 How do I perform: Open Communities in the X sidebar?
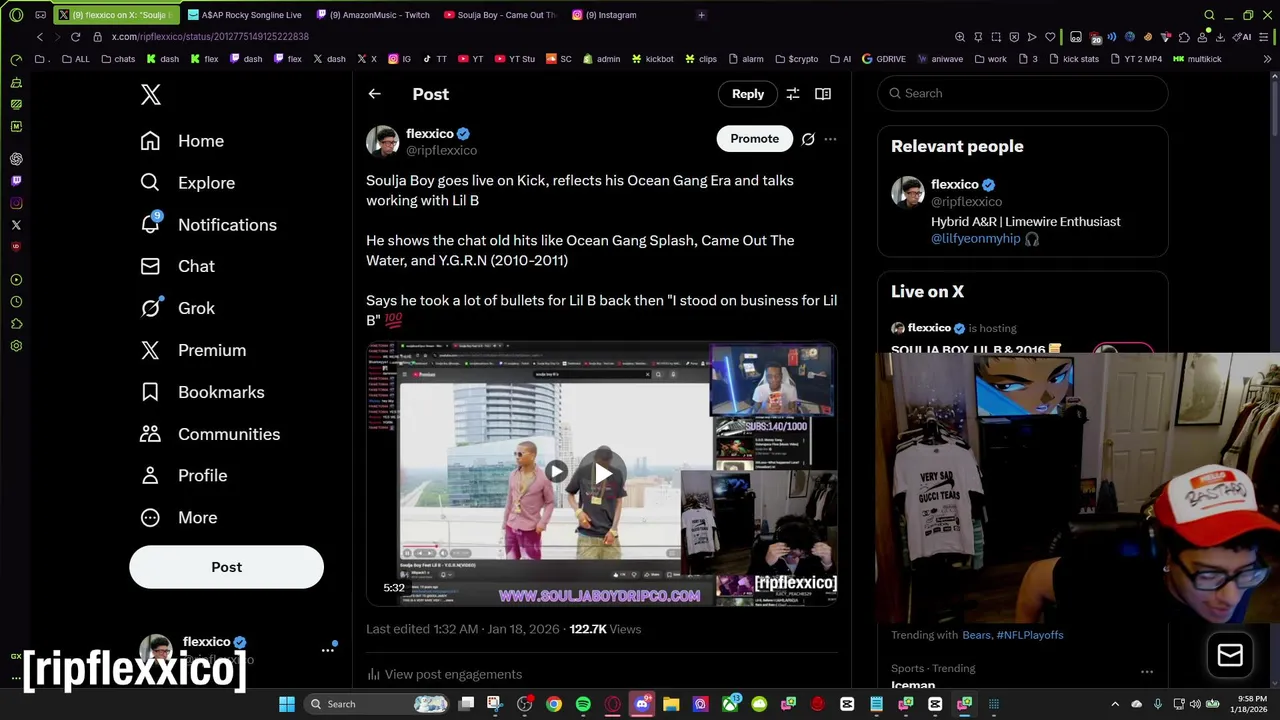(210, 434)
